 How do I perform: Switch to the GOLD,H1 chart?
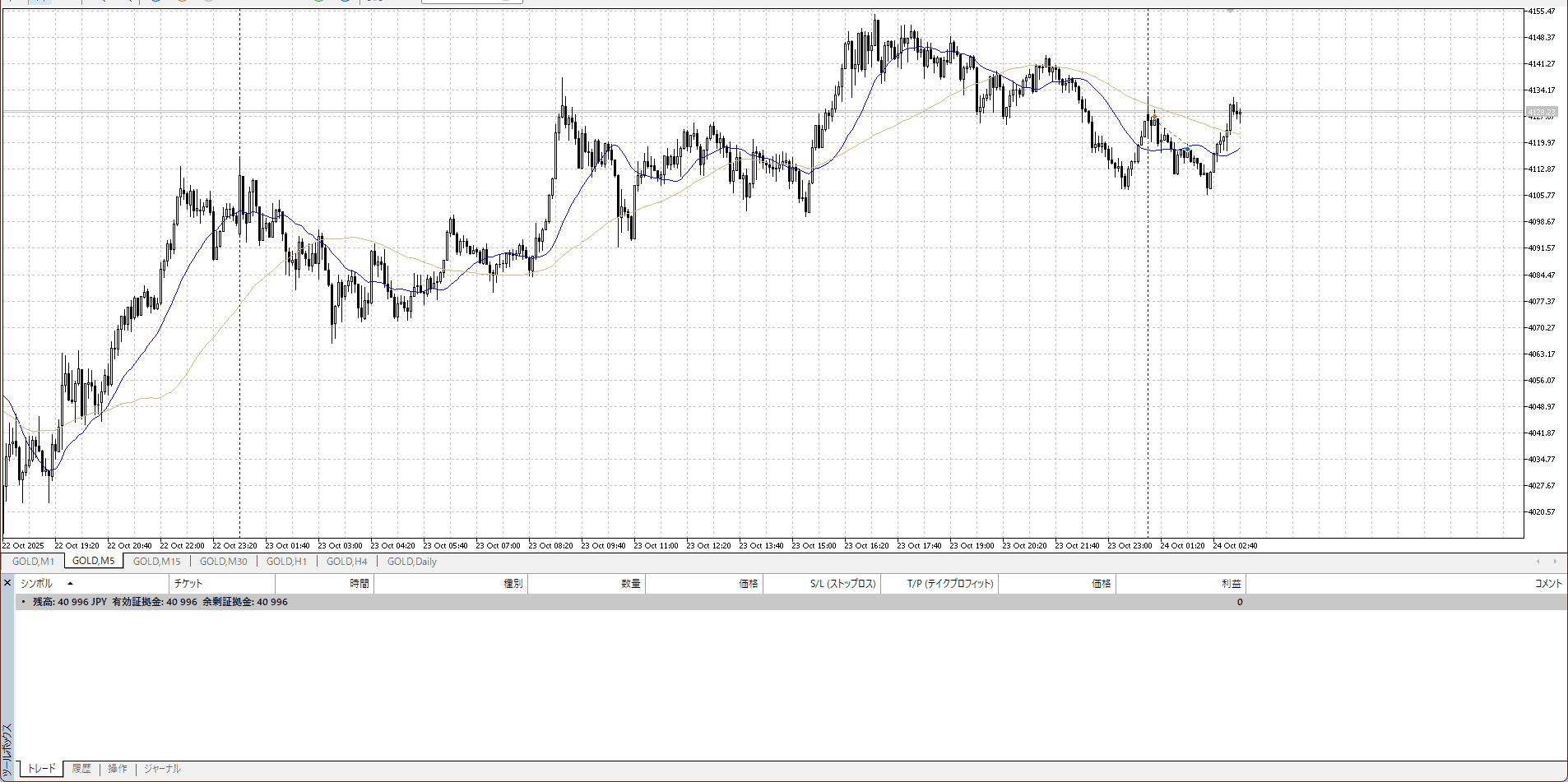(286, 562)
